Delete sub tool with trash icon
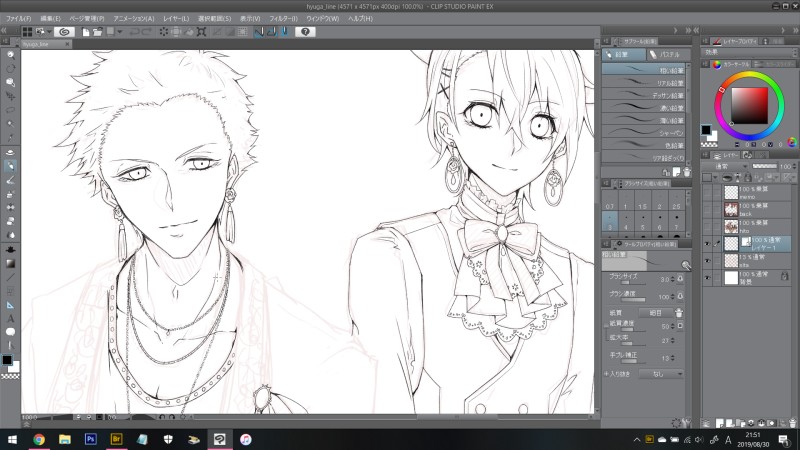The image size is (800, 450). click(x=687, y=172)
